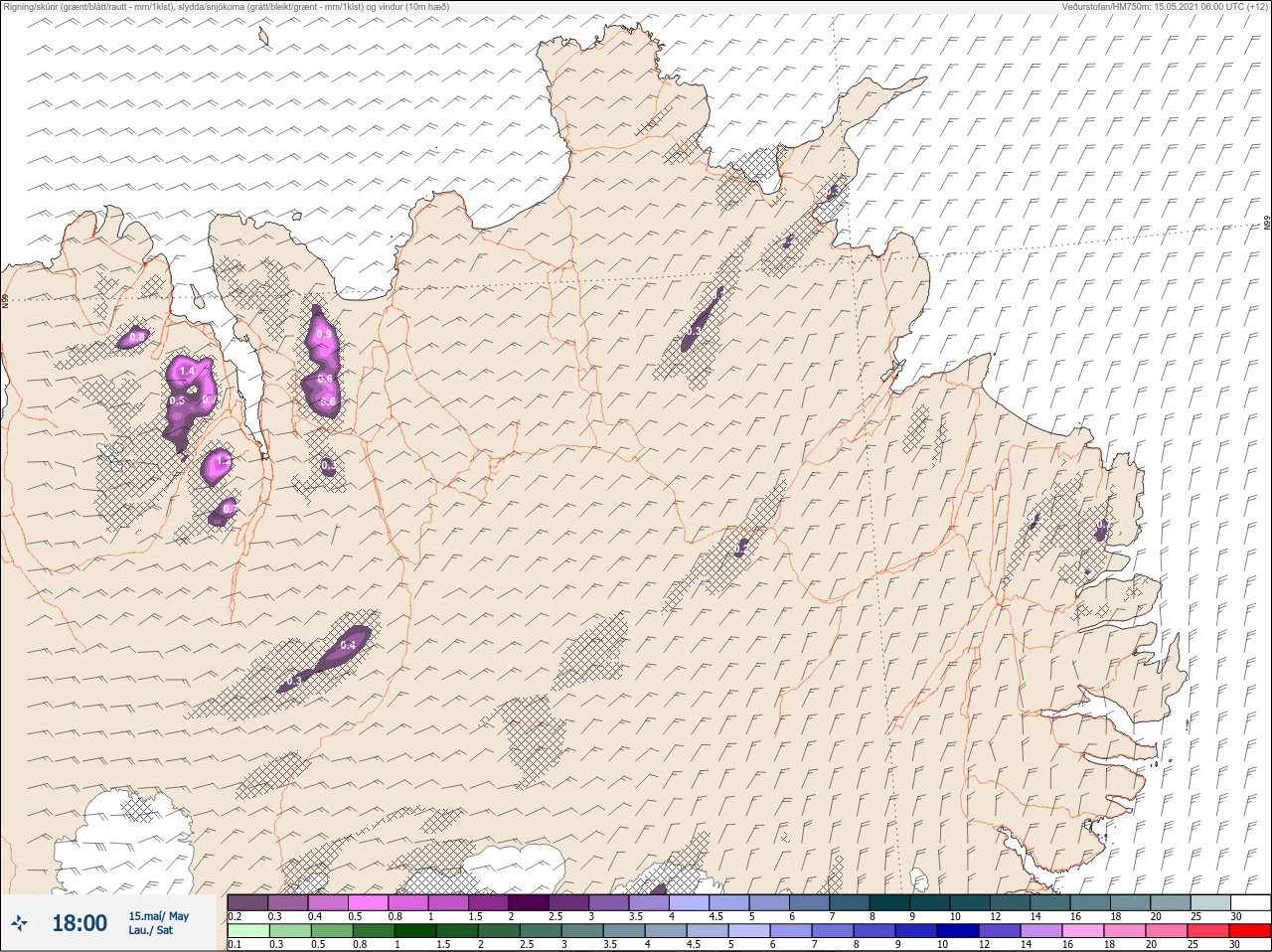Screen dimensions: 1272x952
Task: Pick the bright red lower swatch labeled 30
Action: coord(1251,931)
